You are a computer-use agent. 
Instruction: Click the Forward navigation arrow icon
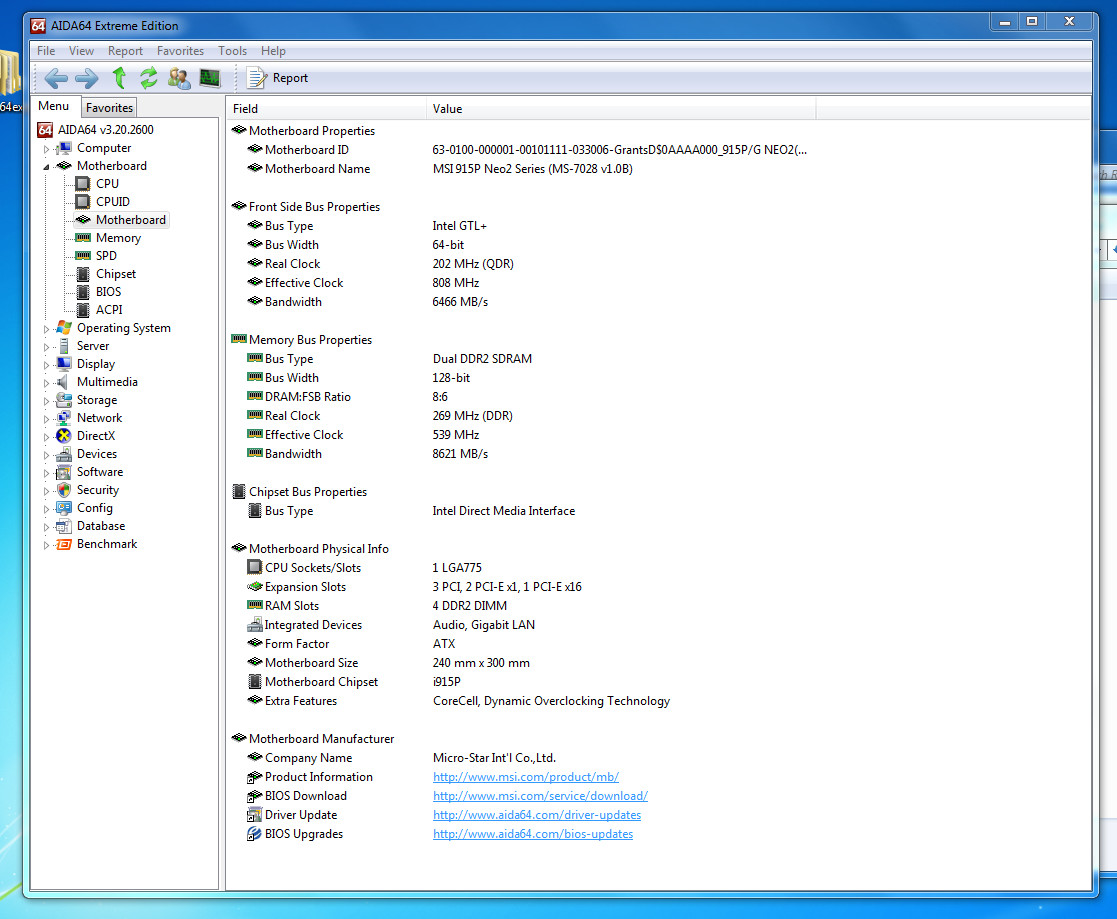pyautogui.click(x=87, y=78)
